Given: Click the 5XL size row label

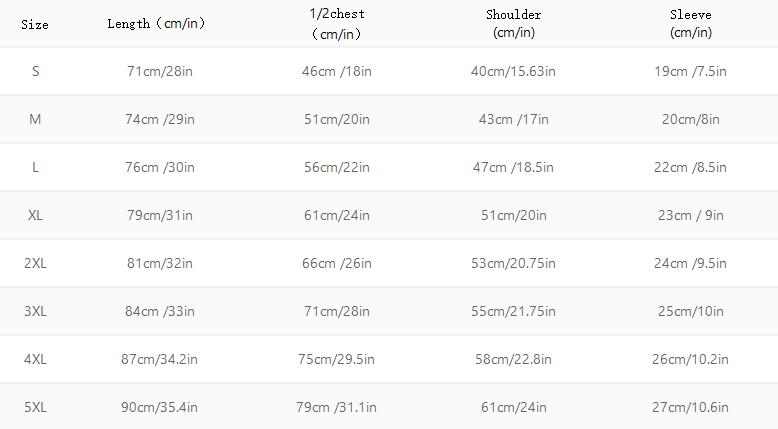Looking at the screenshot, I should 35,408.
